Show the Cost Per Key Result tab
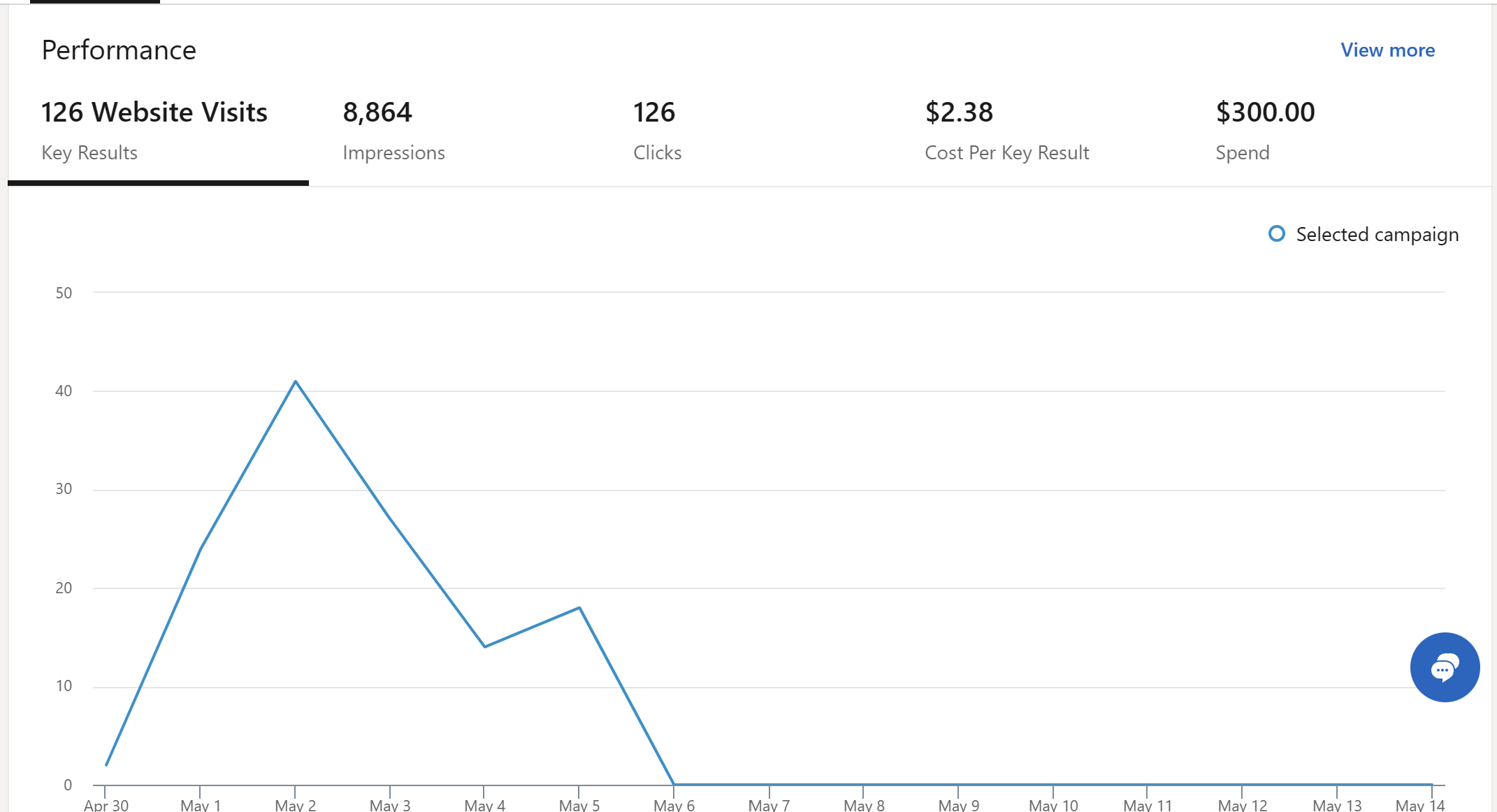The image size is (1497, 812). pyautogui.click(x=1006, y=131)
